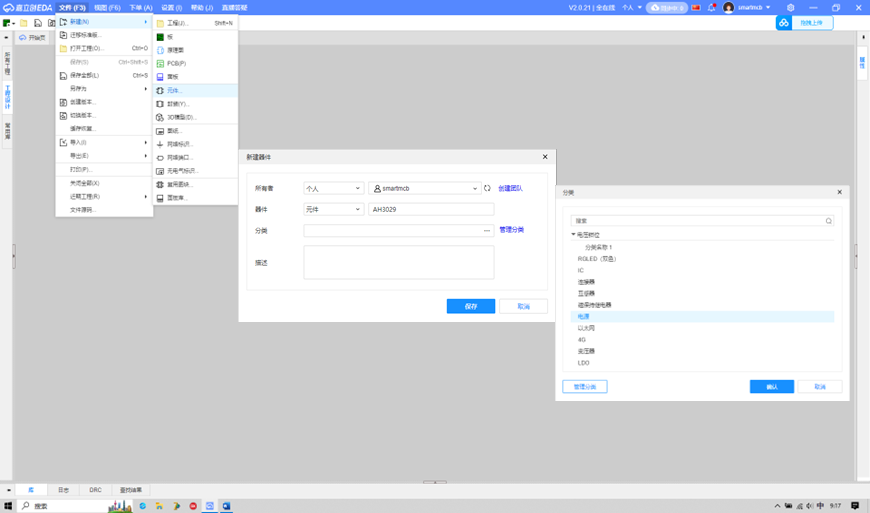Viewport: 870px width, 513px height.
Task: Click the 复用图块 reuse block icon
Action: [x=160, y=185]
